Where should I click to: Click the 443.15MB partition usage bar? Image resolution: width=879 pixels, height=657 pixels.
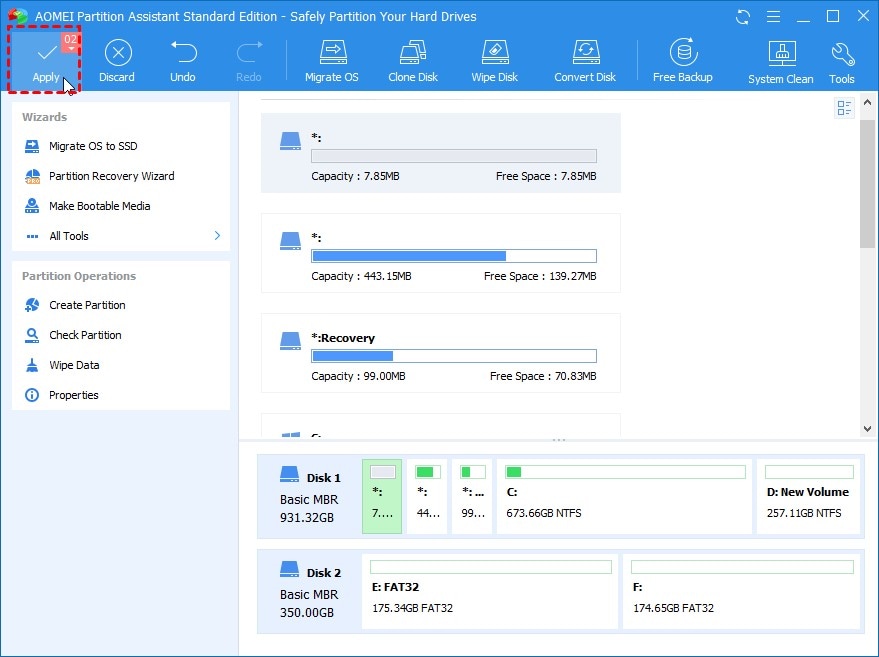click(454, 256)
